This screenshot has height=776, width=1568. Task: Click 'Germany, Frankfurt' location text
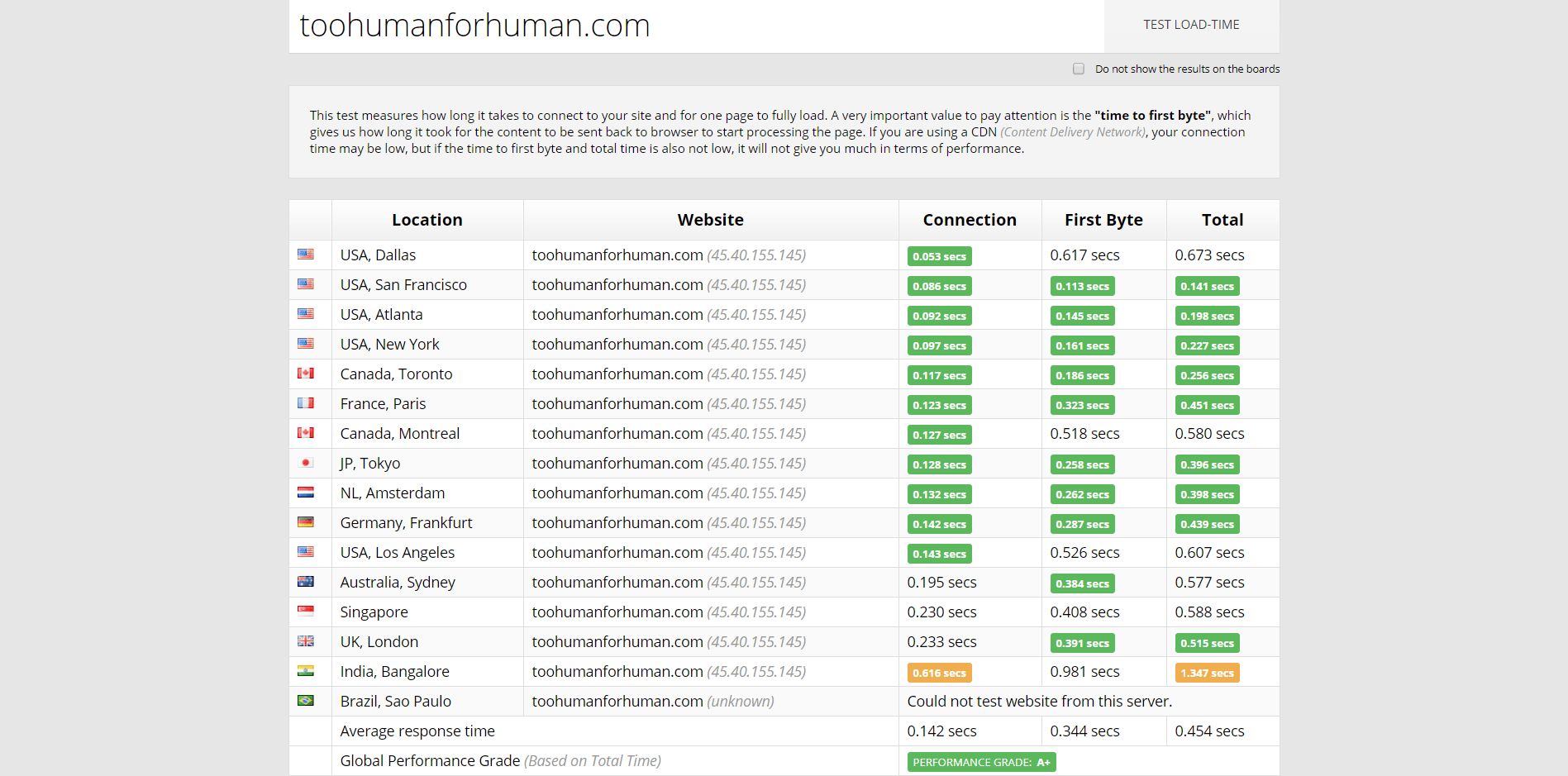406,523
